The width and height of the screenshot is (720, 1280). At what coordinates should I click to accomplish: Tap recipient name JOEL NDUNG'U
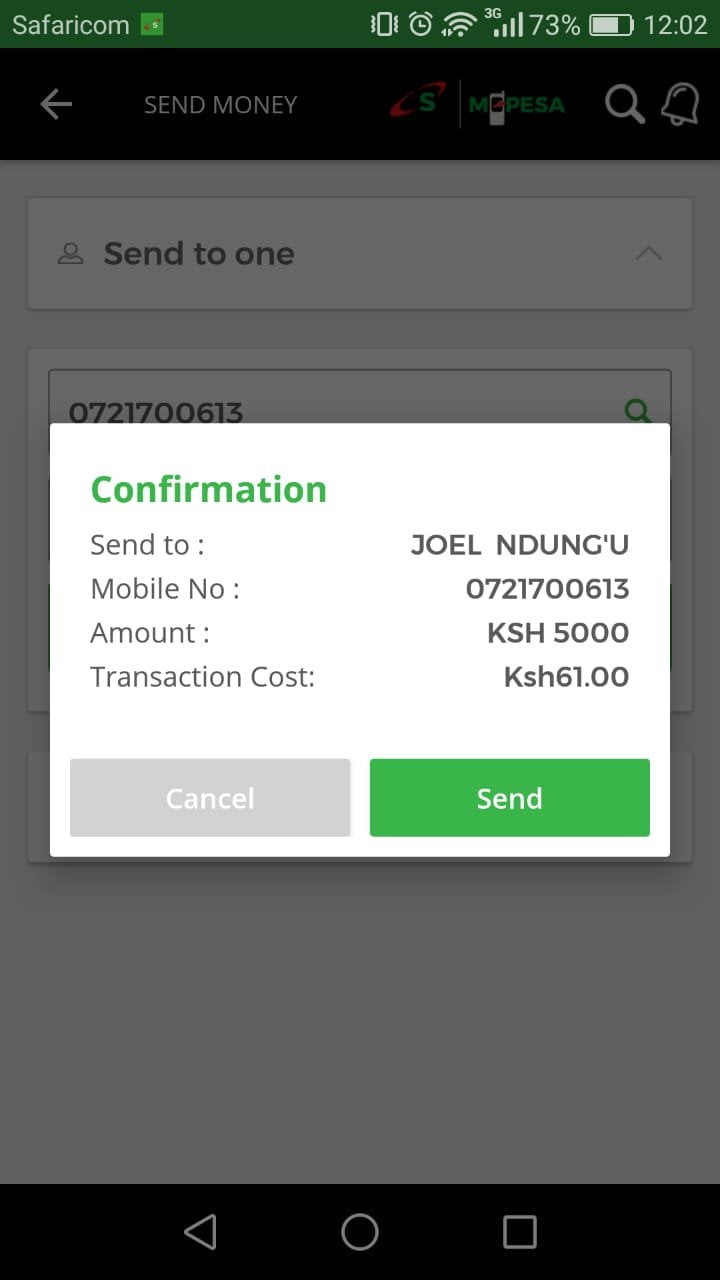click(519, 545)
